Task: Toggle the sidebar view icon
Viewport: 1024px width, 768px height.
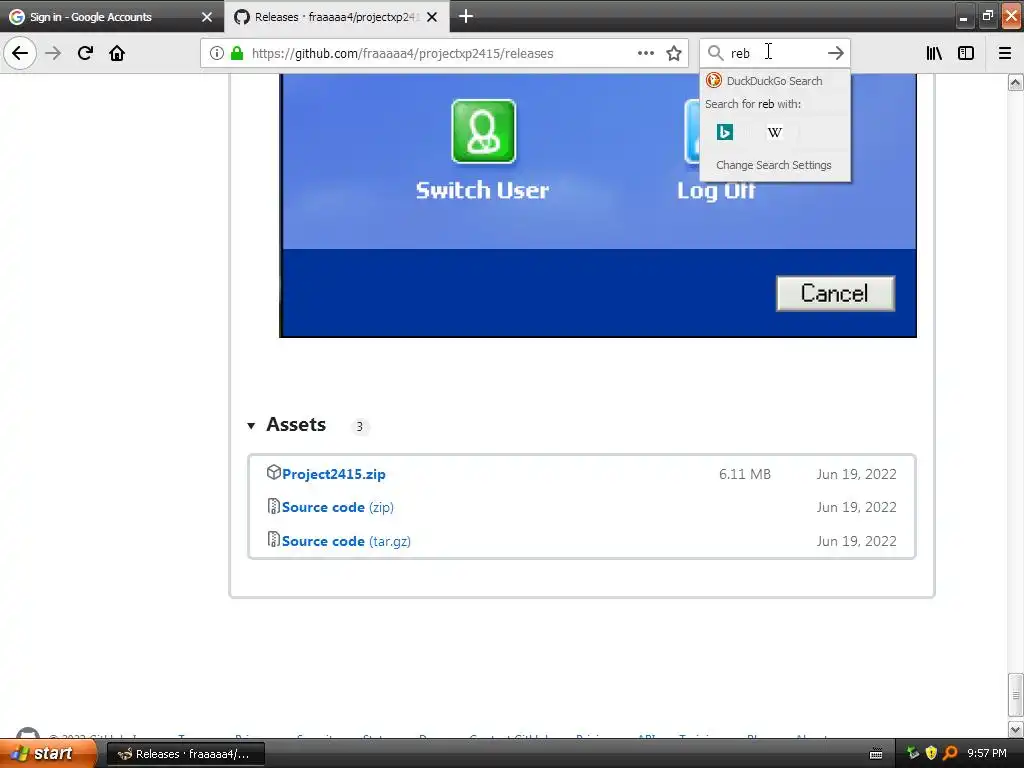Action: (966, 53)
